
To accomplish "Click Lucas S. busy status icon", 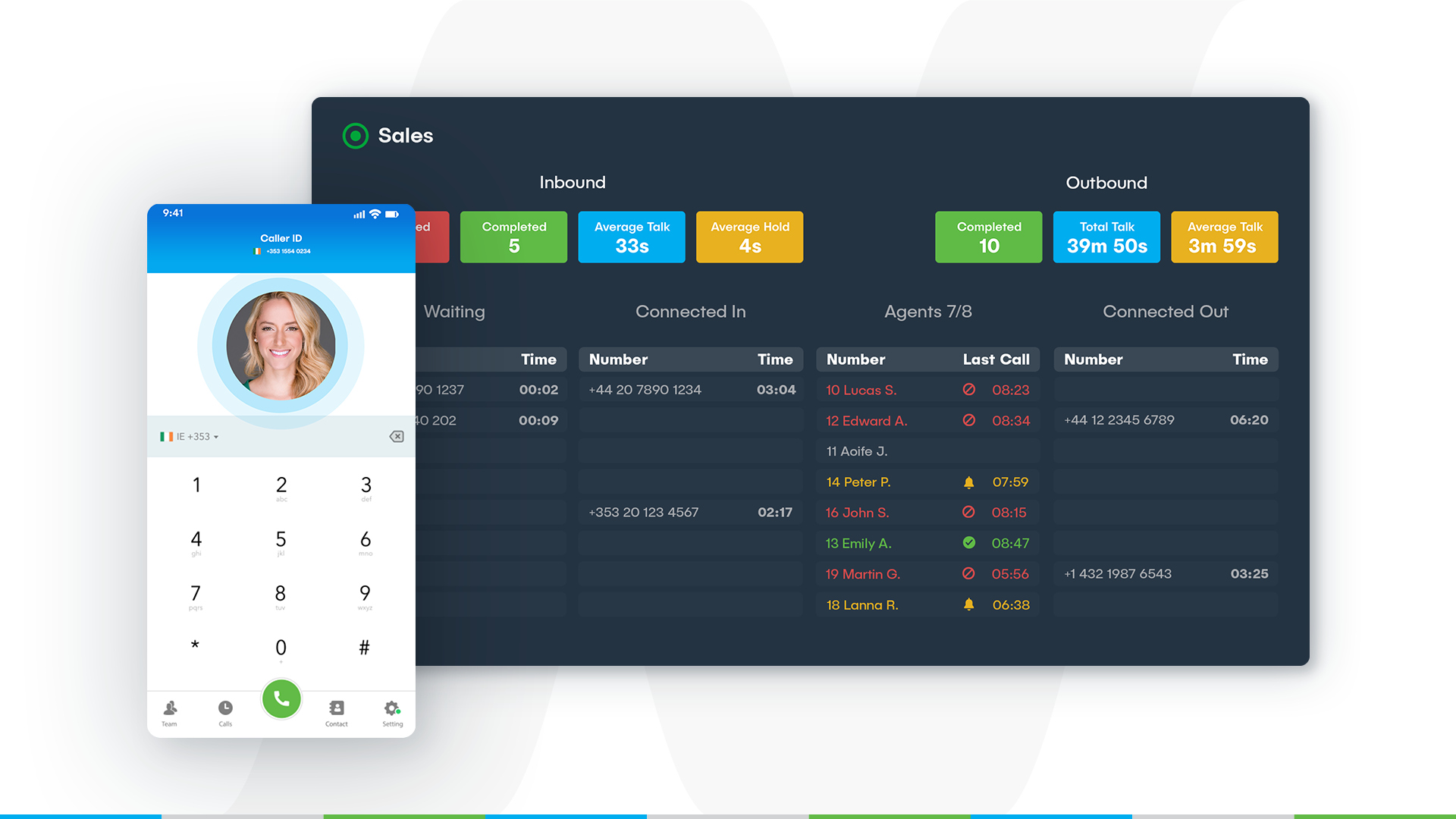I will 968,390.
